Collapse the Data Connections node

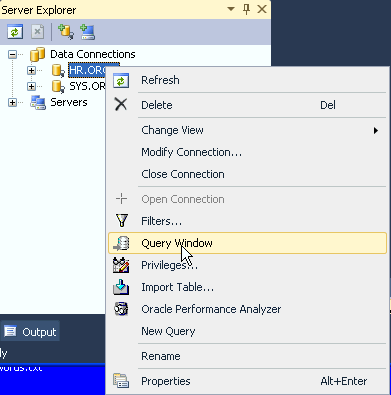pos(12,54)
